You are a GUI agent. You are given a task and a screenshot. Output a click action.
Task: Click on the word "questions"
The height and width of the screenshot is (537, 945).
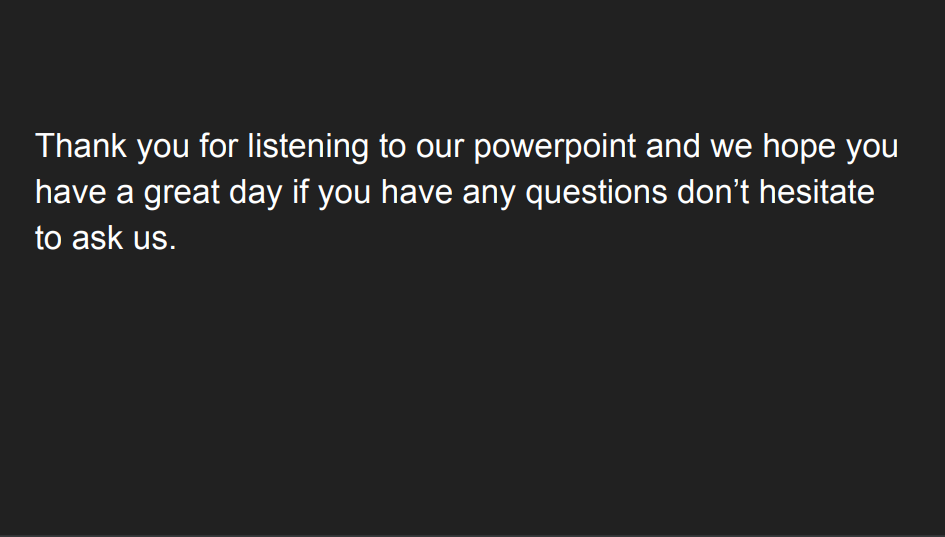pos(597,194)
